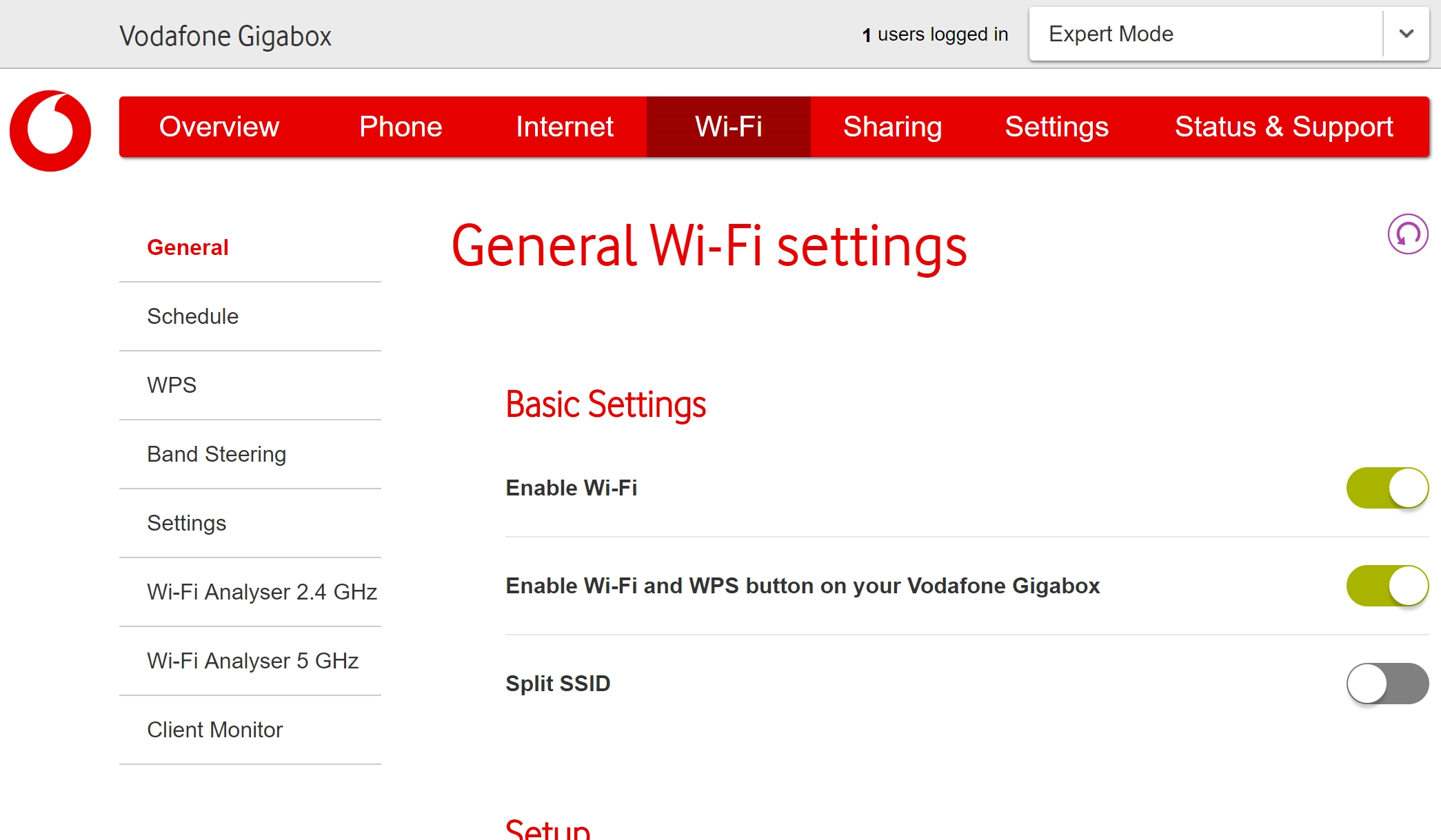Switch to the Internet tab
Viewport: 1441px width, 840px height.
[x=565, y=127]
